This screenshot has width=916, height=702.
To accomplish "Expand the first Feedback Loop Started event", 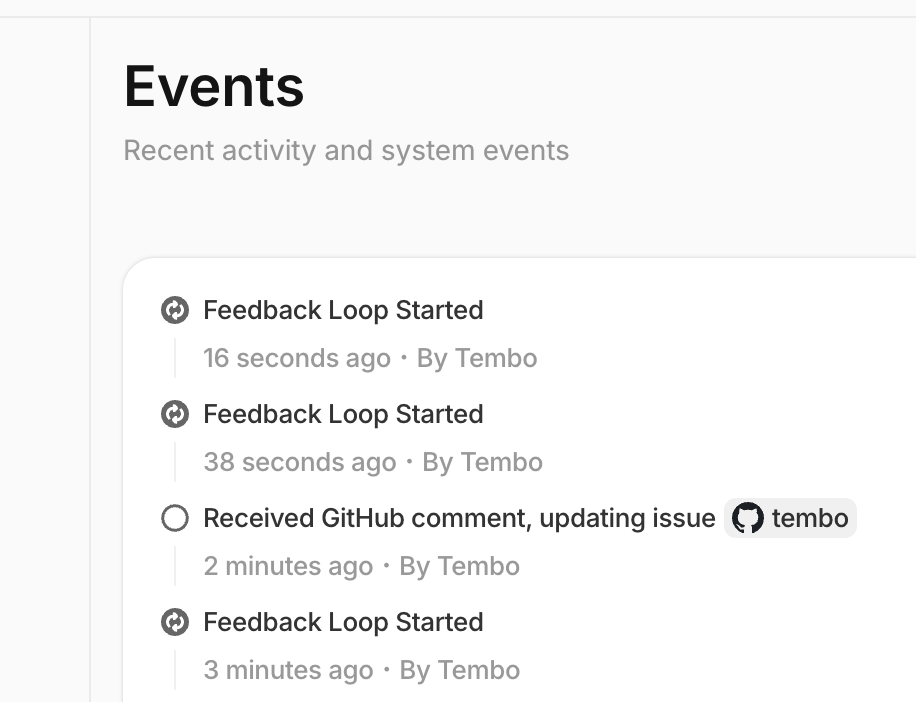I will click(x=343, y=310).
